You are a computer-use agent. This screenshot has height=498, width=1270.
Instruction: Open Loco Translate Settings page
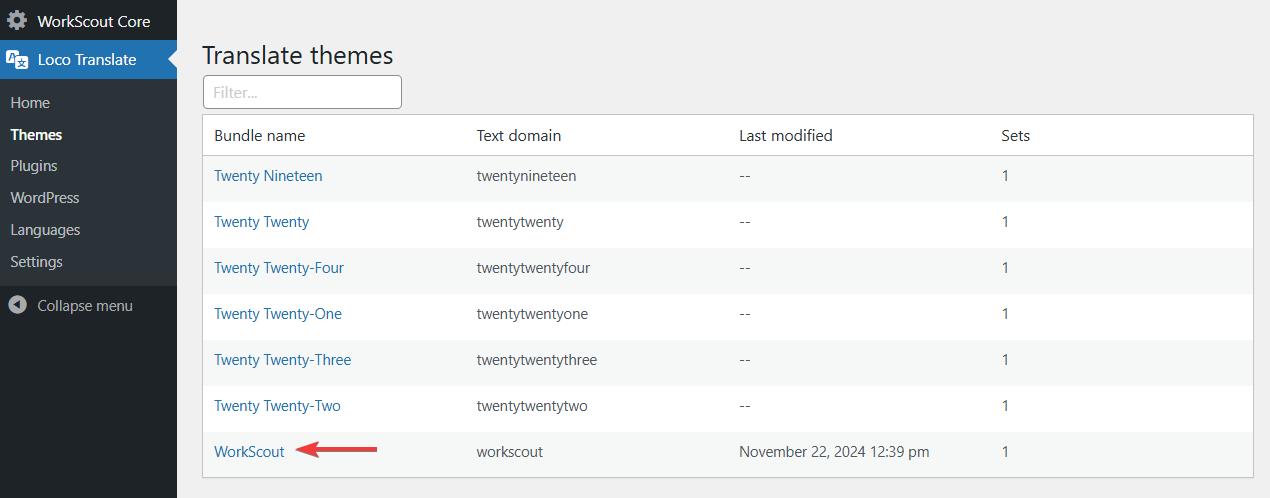[36, 262]
